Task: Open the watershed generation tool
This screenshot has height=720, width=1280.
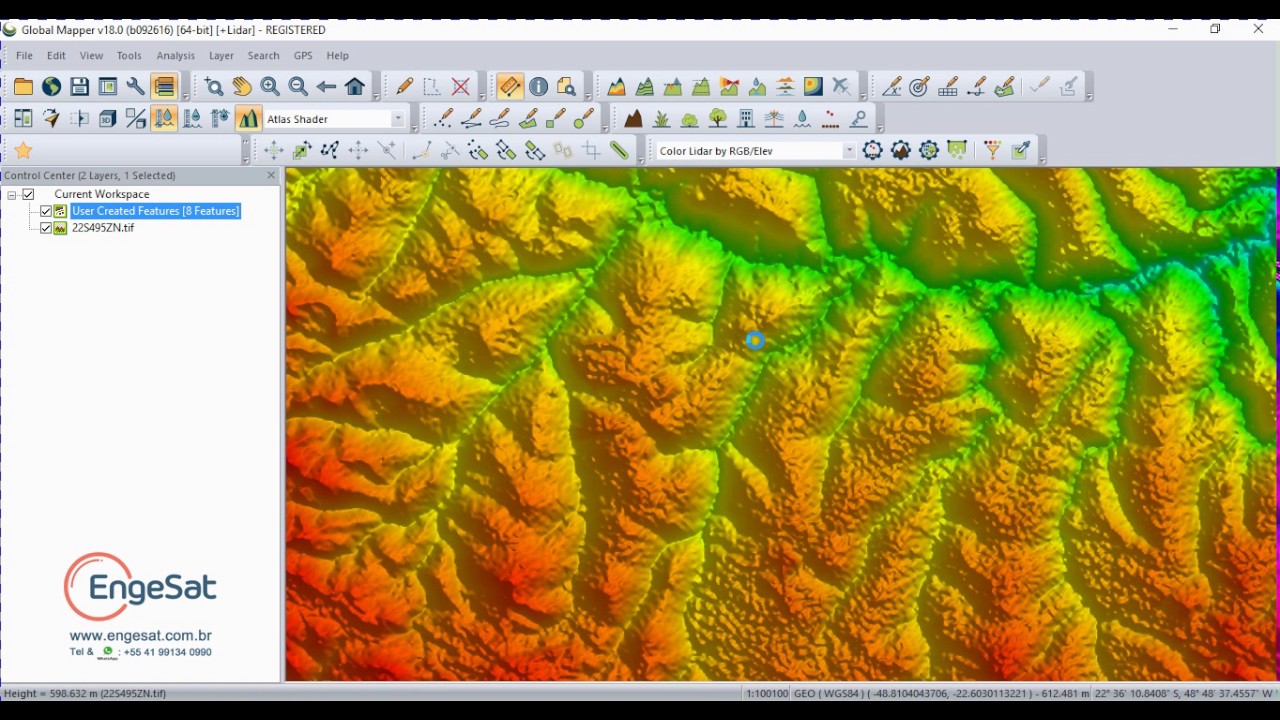Action: click(x=757, y=87)
